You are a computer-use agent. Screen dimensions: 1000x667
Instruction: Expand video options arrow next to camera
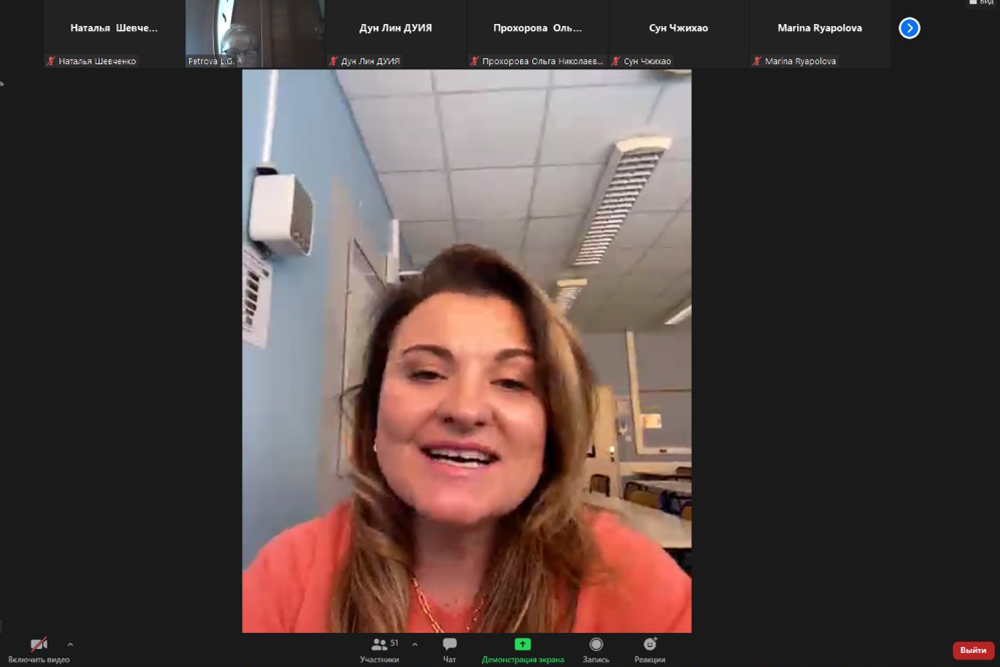(70, 644)
